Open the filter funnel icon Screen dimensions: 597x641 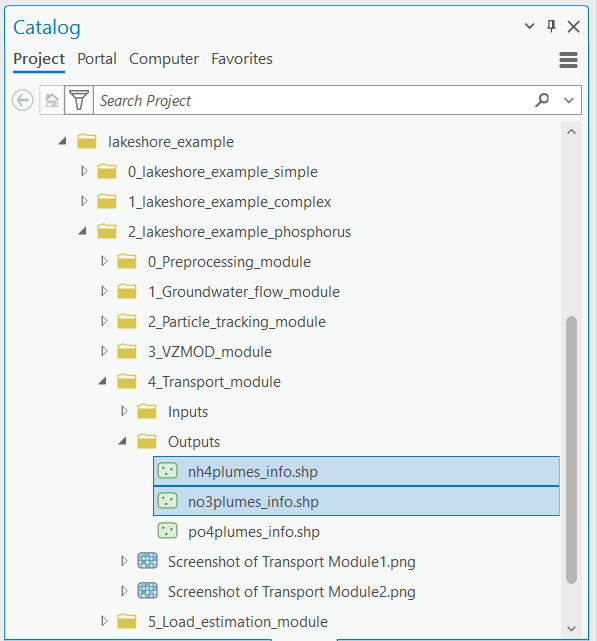click(79, 100)
